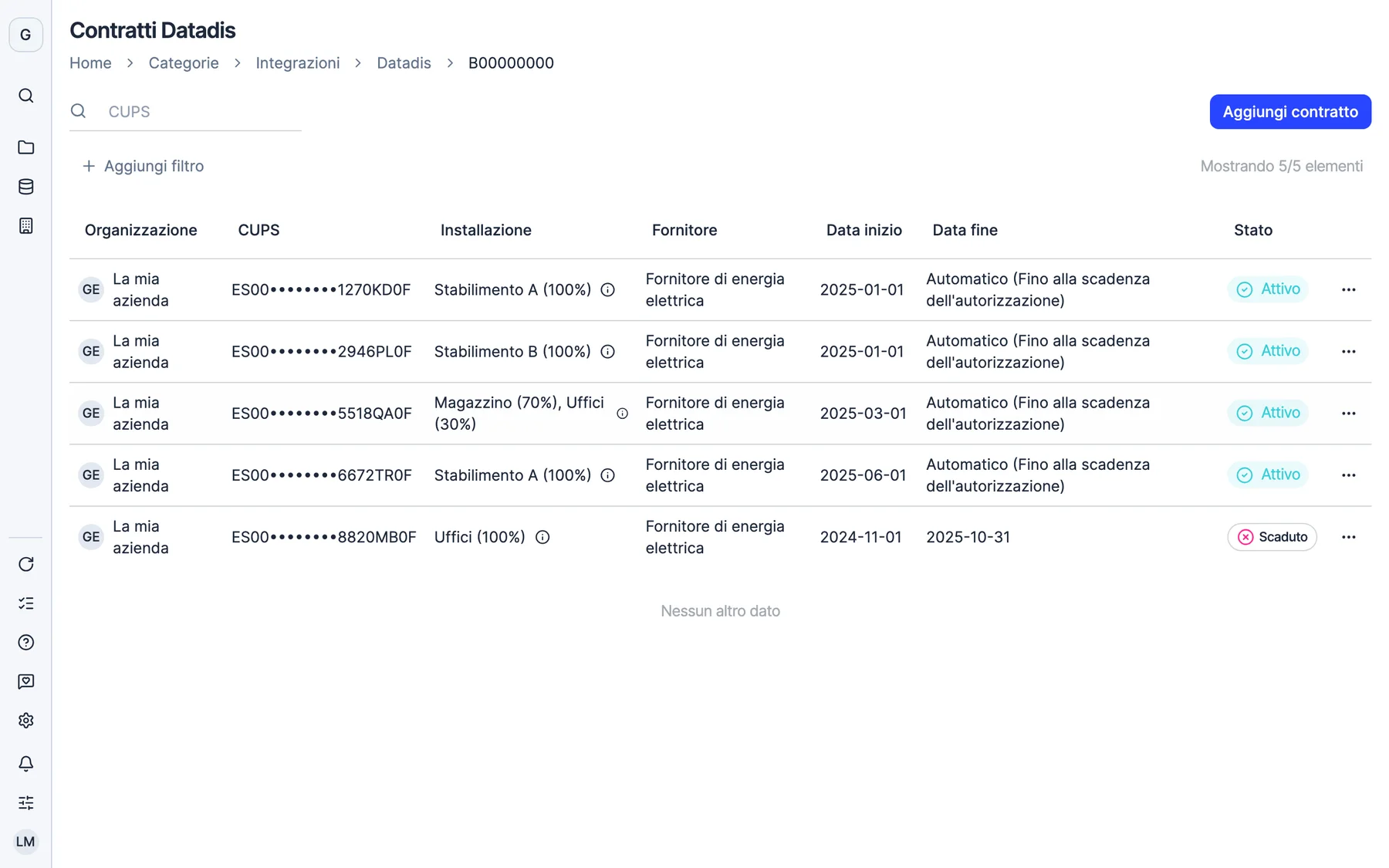This screenshot has height=868, width=1389.
Task: Navigate to Datadis breadcrumb
Action: point(404,63)
